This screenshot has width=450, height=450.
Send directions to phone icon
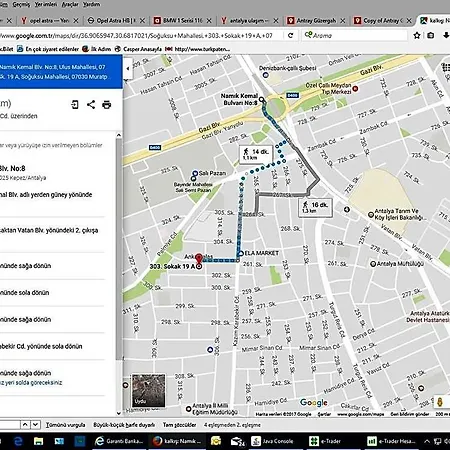[75, 105]
